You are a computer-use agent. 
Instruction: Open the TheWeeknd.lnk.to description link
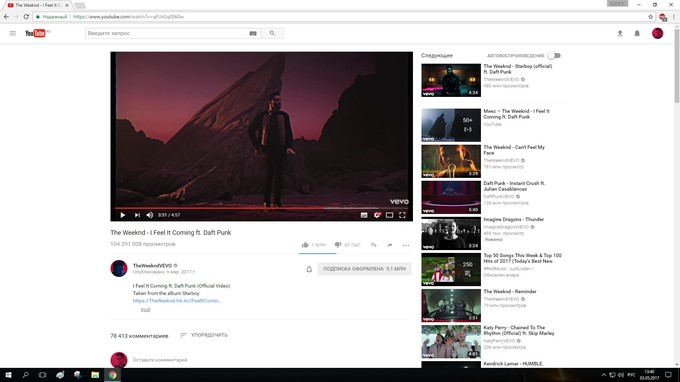click(177, 300)
